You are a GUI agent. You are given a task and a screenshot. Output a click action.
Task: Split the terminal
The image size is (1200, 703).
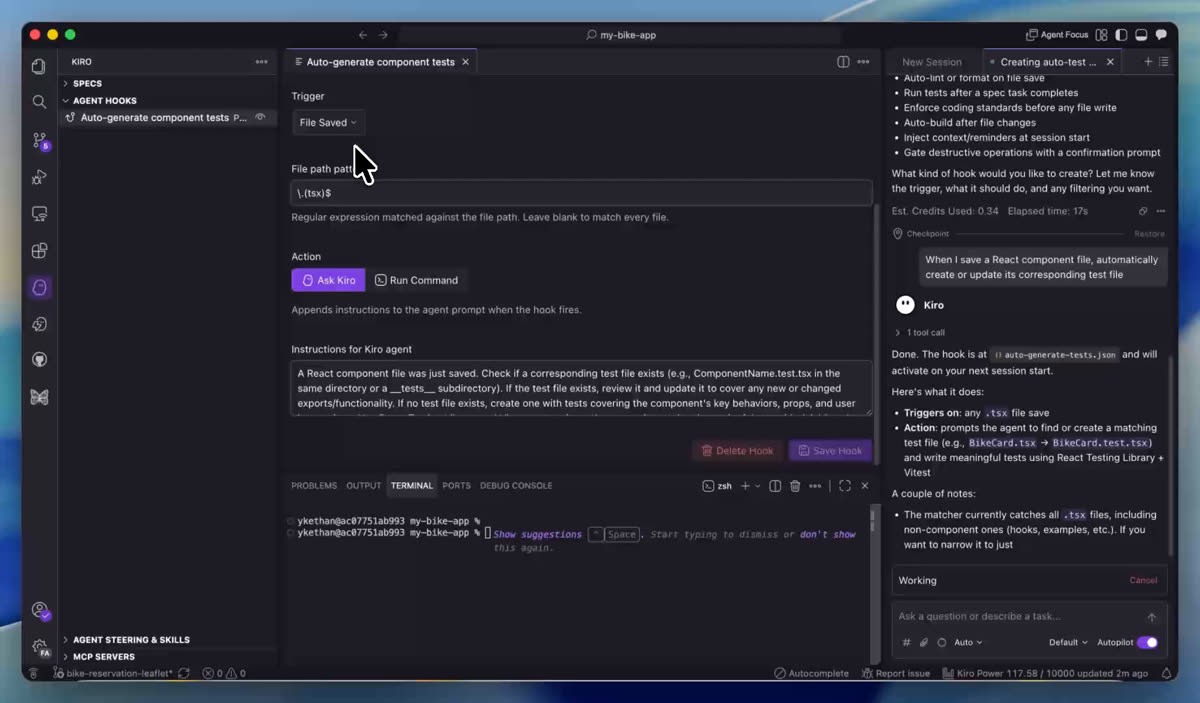click(x=775, y=486)
